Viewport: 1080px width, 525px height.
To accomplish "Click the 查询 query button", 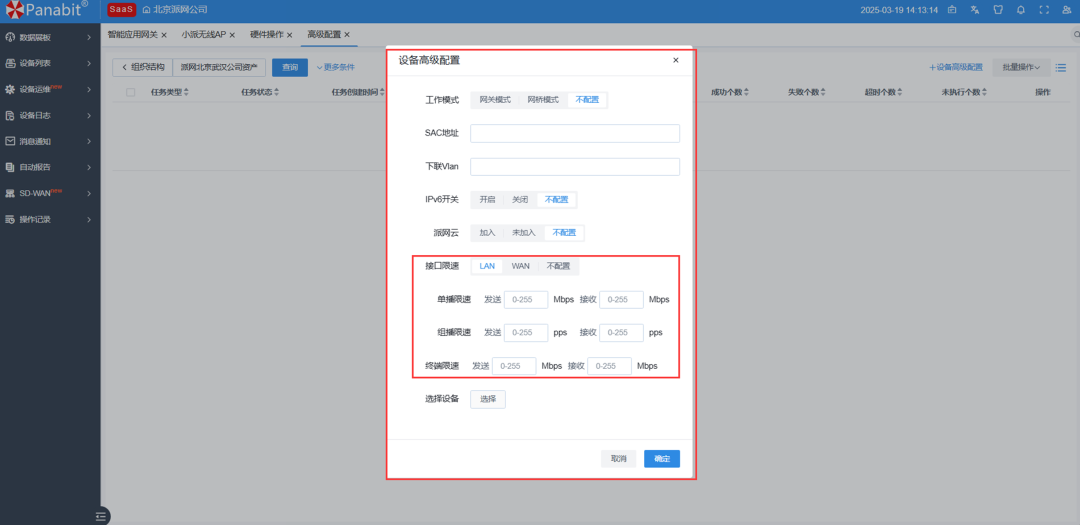I will tap(290, 67).
